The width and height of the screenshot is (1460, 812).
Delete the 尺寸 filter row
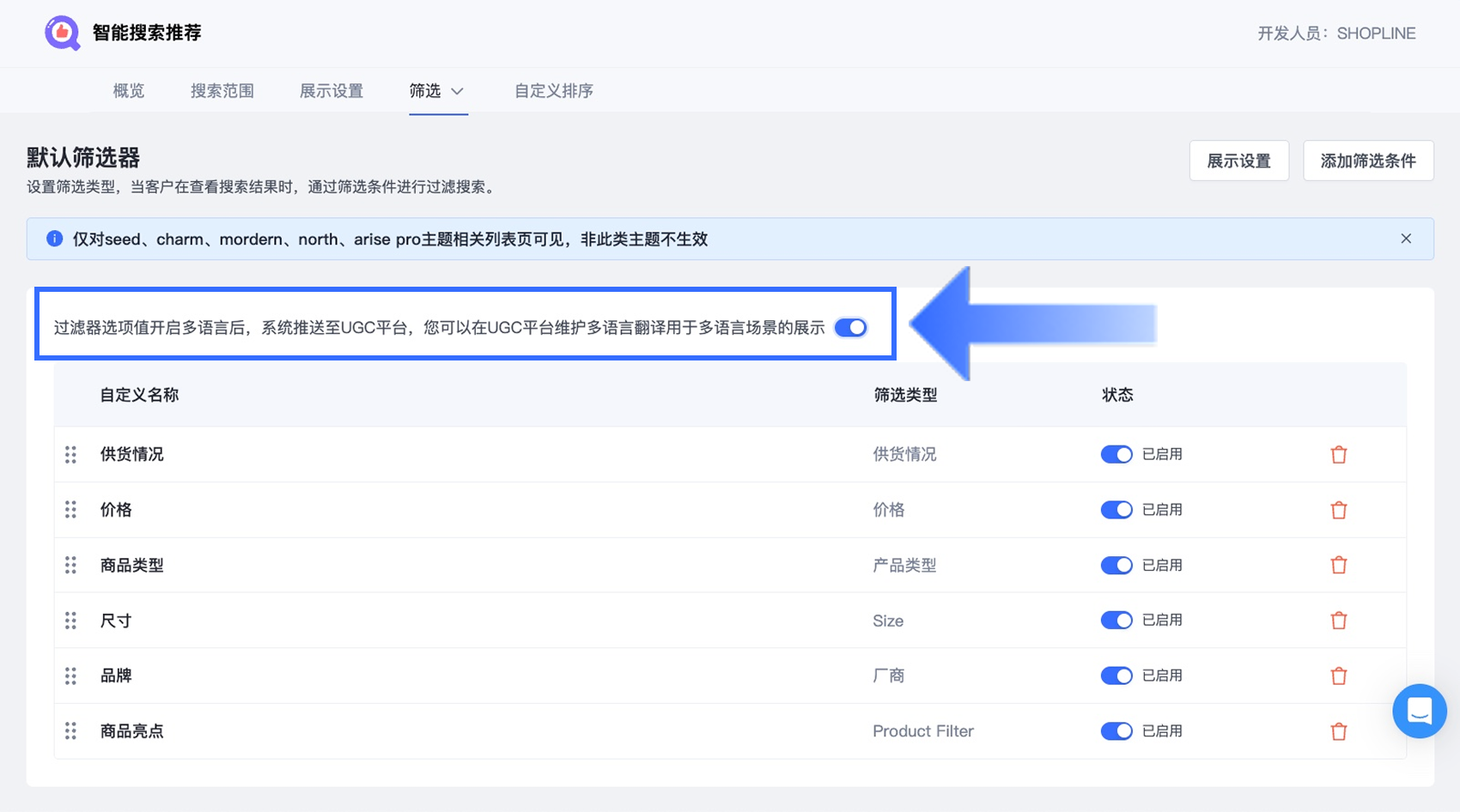pos(1338,621)
